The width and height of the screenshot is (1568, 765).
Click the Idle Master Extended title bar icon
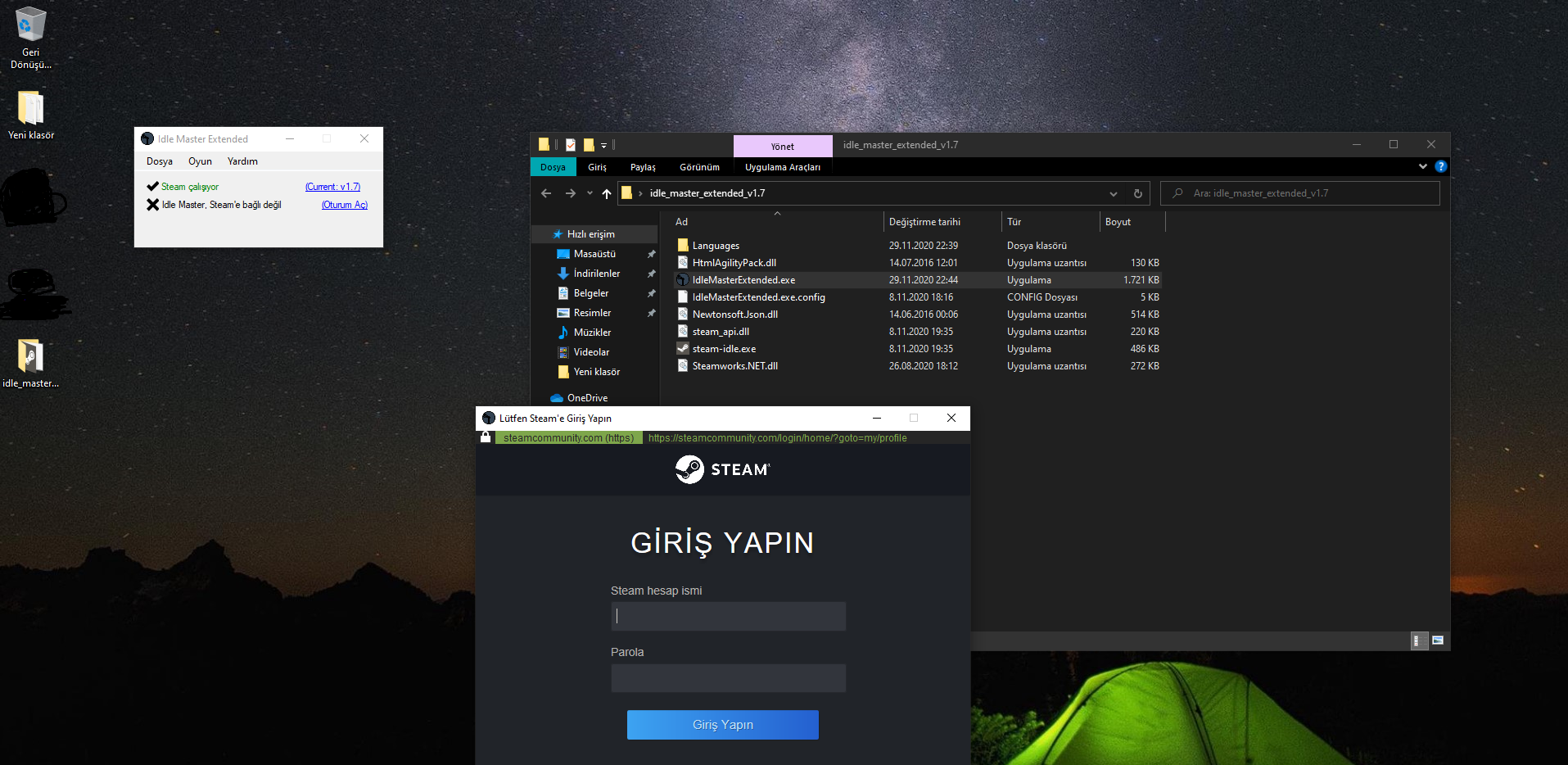click(x=147, y=139)
